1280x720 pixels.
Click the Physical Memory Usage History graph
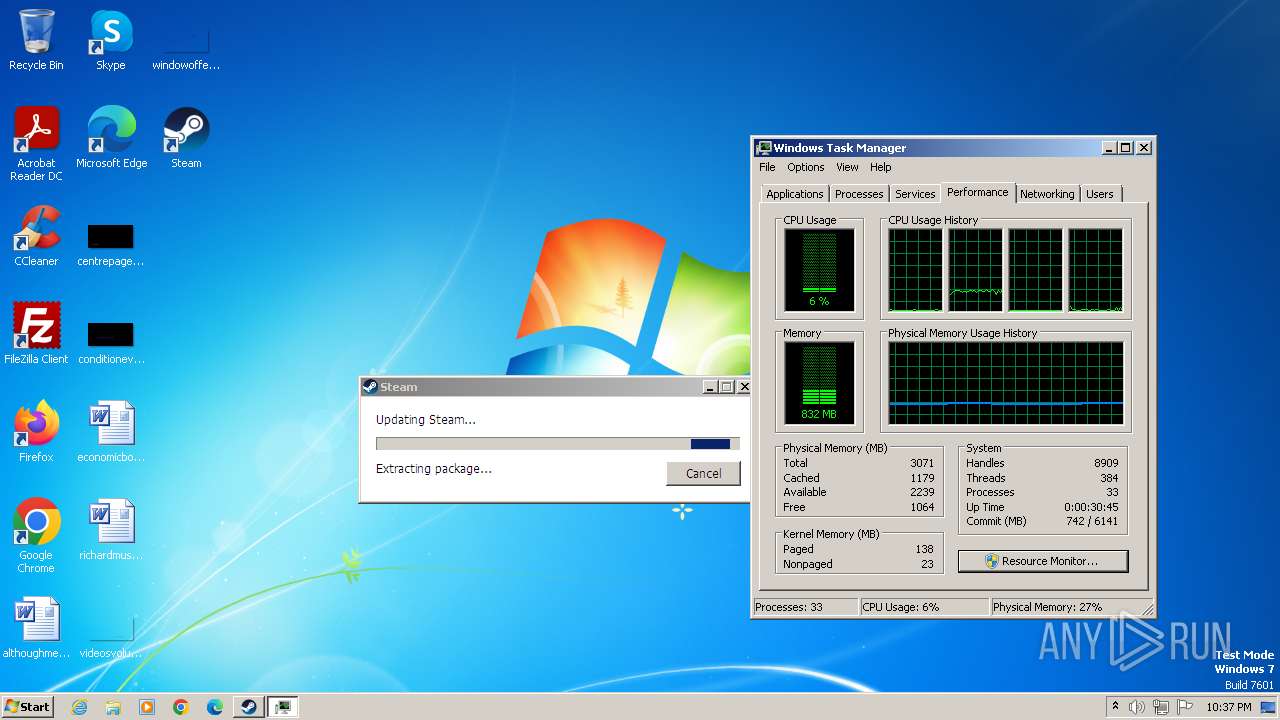(x=1006, y=383)
